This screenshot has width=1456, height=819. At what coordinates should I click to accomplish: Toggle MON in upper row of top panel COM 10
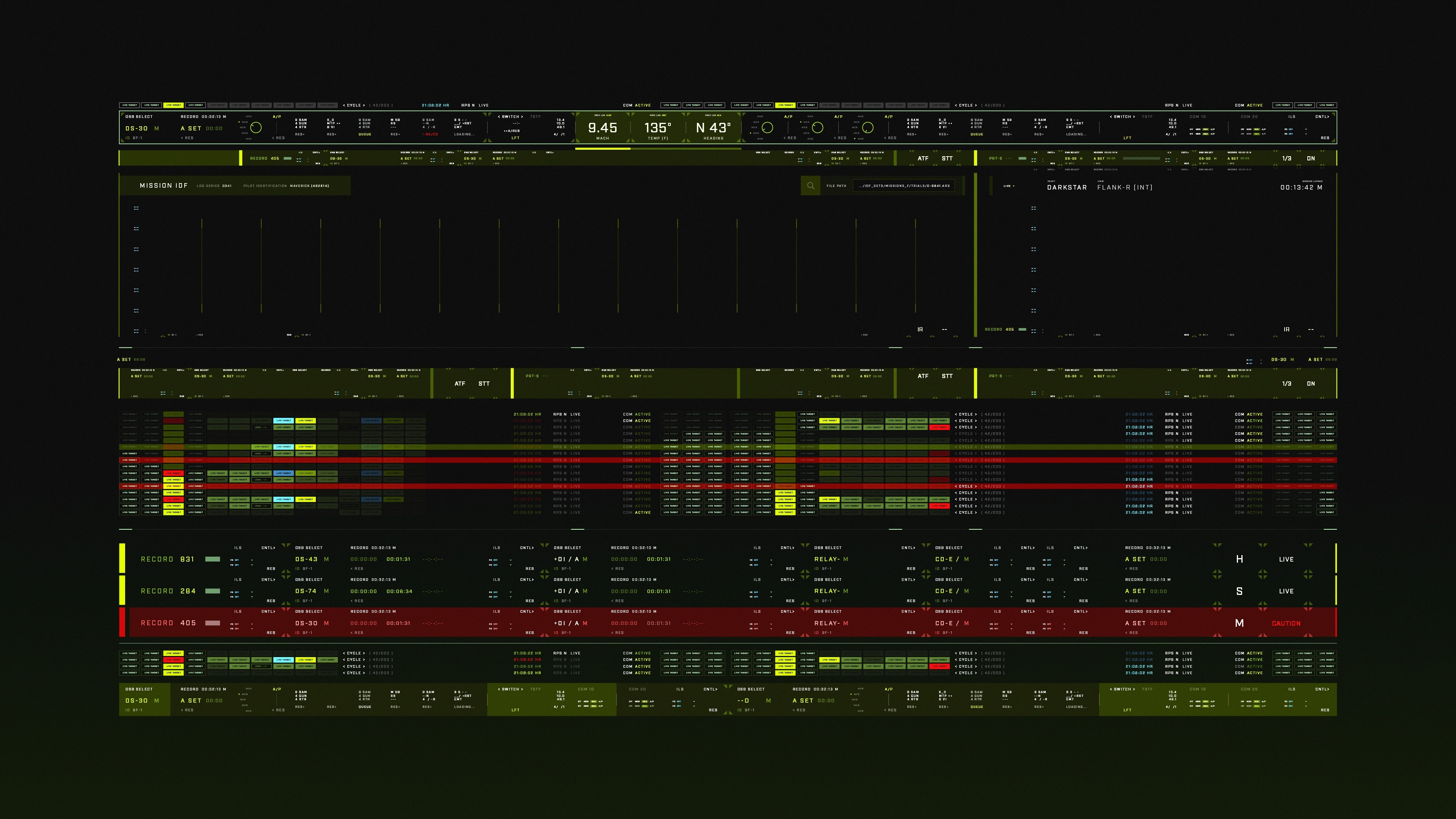[1198, 129]
